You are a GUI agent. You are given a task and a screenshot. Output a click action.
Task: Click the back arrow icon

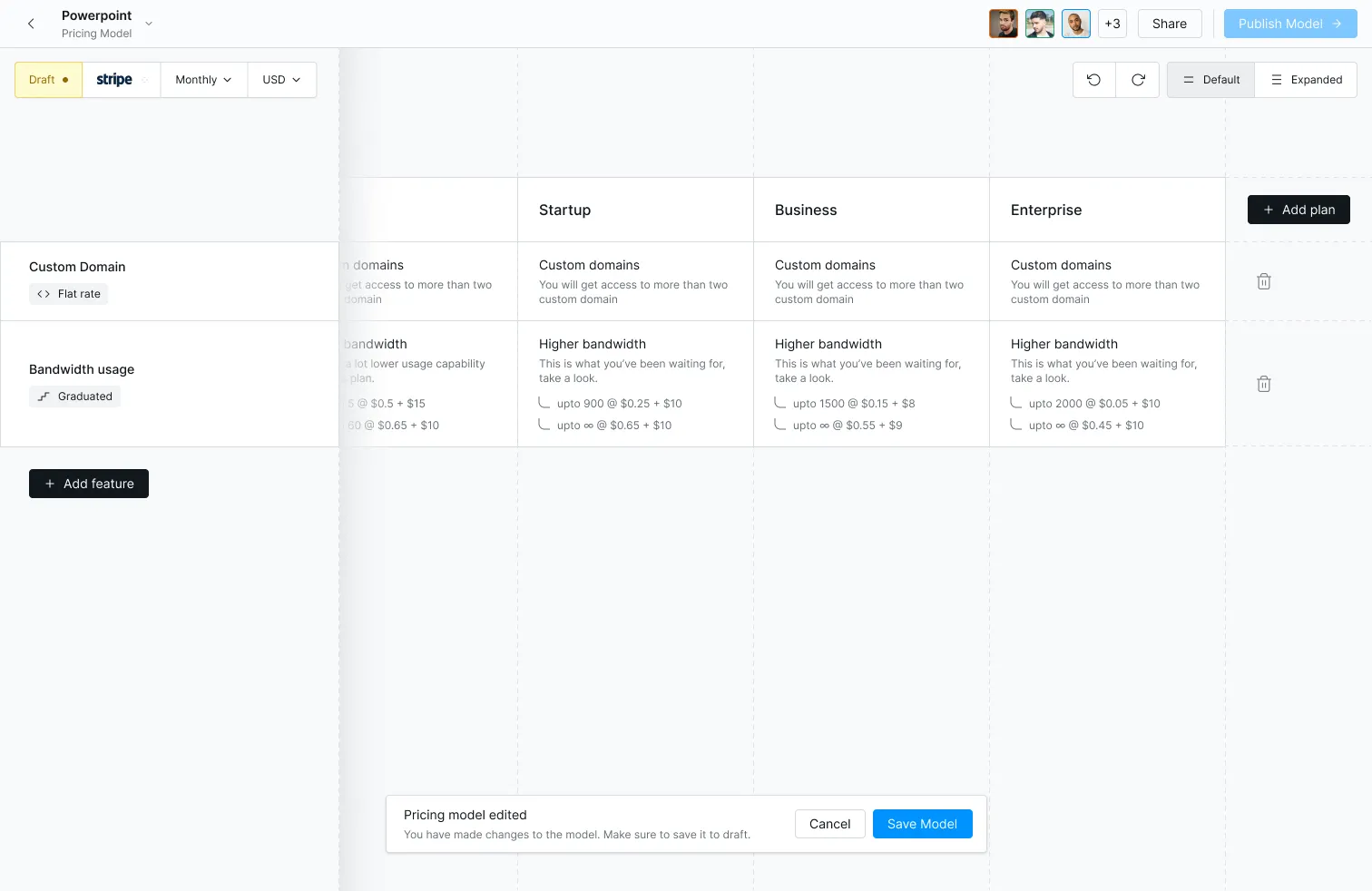coord(31,24)
